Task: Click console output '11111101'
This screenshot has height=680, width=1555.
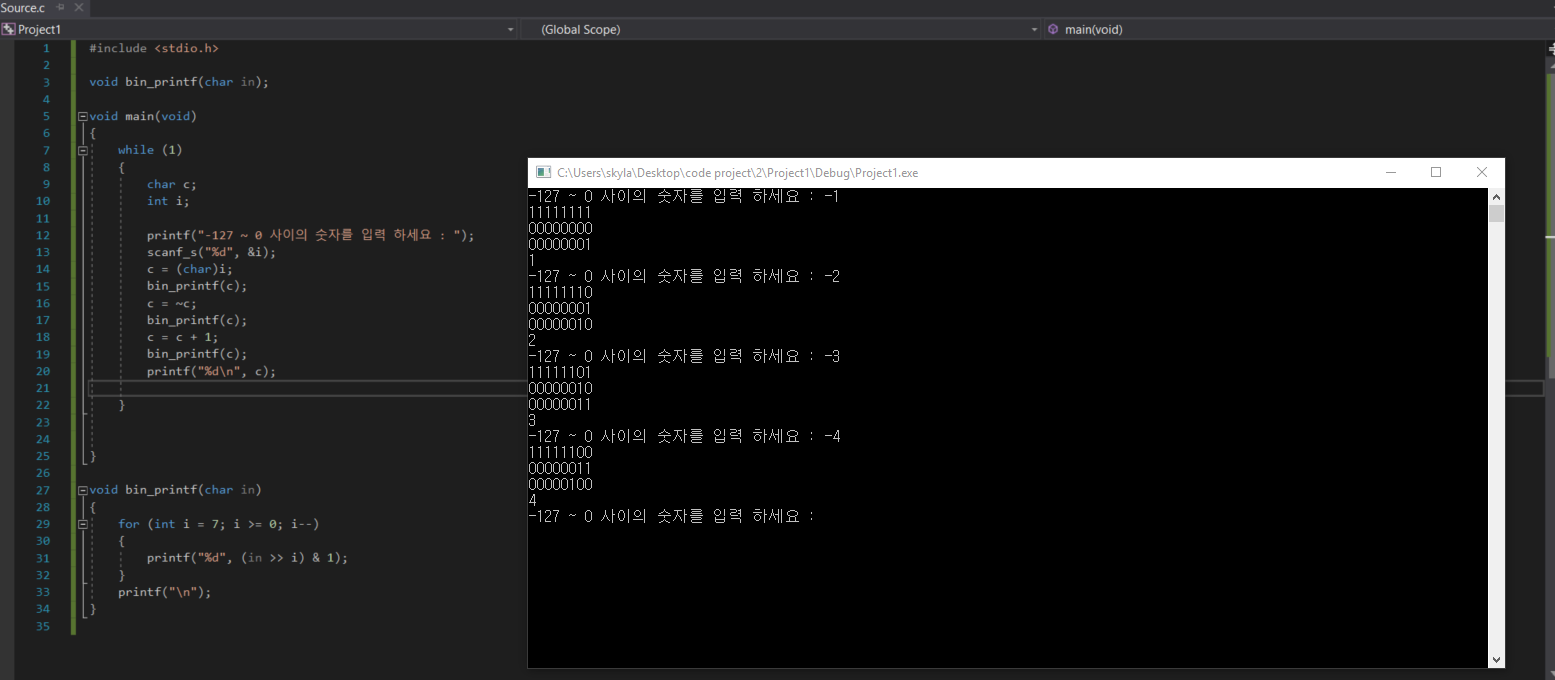Action: (560, 373)
